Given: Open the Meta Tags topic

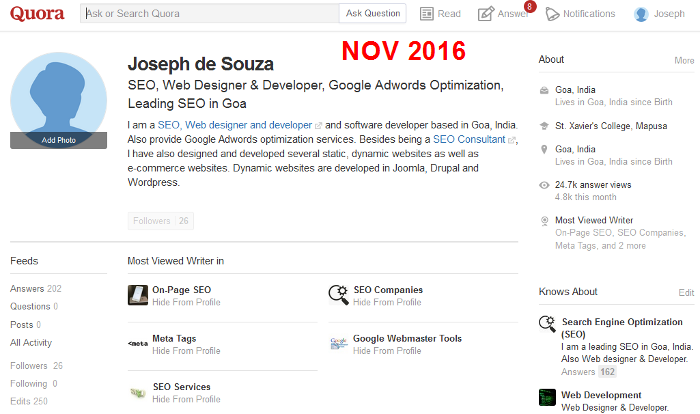Looking at the screenshot, I should click(174, 339).
